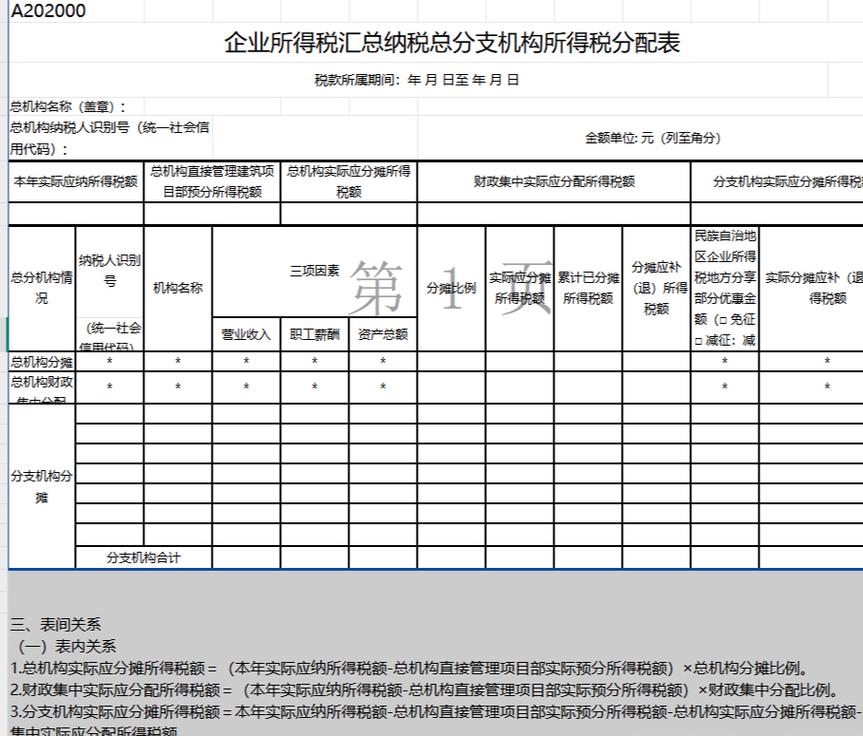The image size is (863, 736).
Task: Click 分摊比例 cell in 总机构分摊 row
Action: [451, 362]
